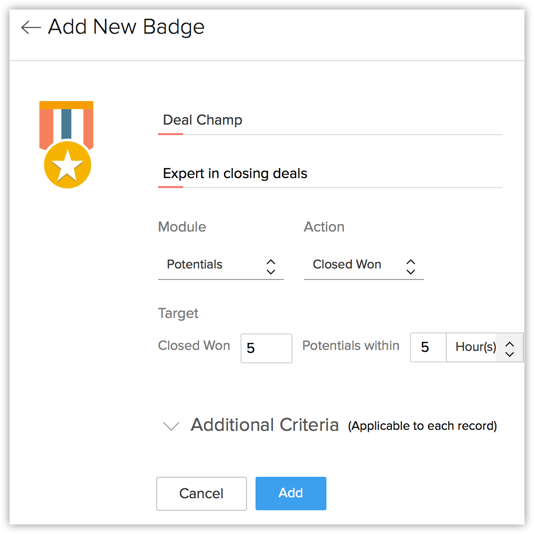Click the Additional Criteria heading text
Viewport: 534px width, 534px height.
tap(265, 425)
